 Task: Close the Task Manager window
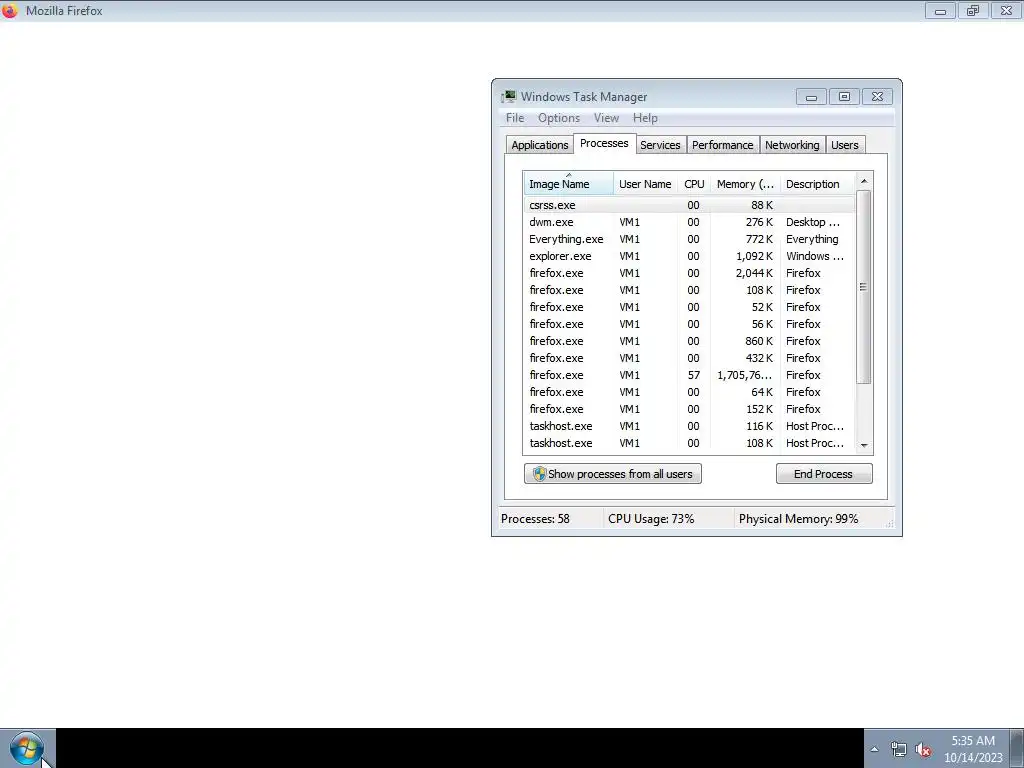point(878,97)
